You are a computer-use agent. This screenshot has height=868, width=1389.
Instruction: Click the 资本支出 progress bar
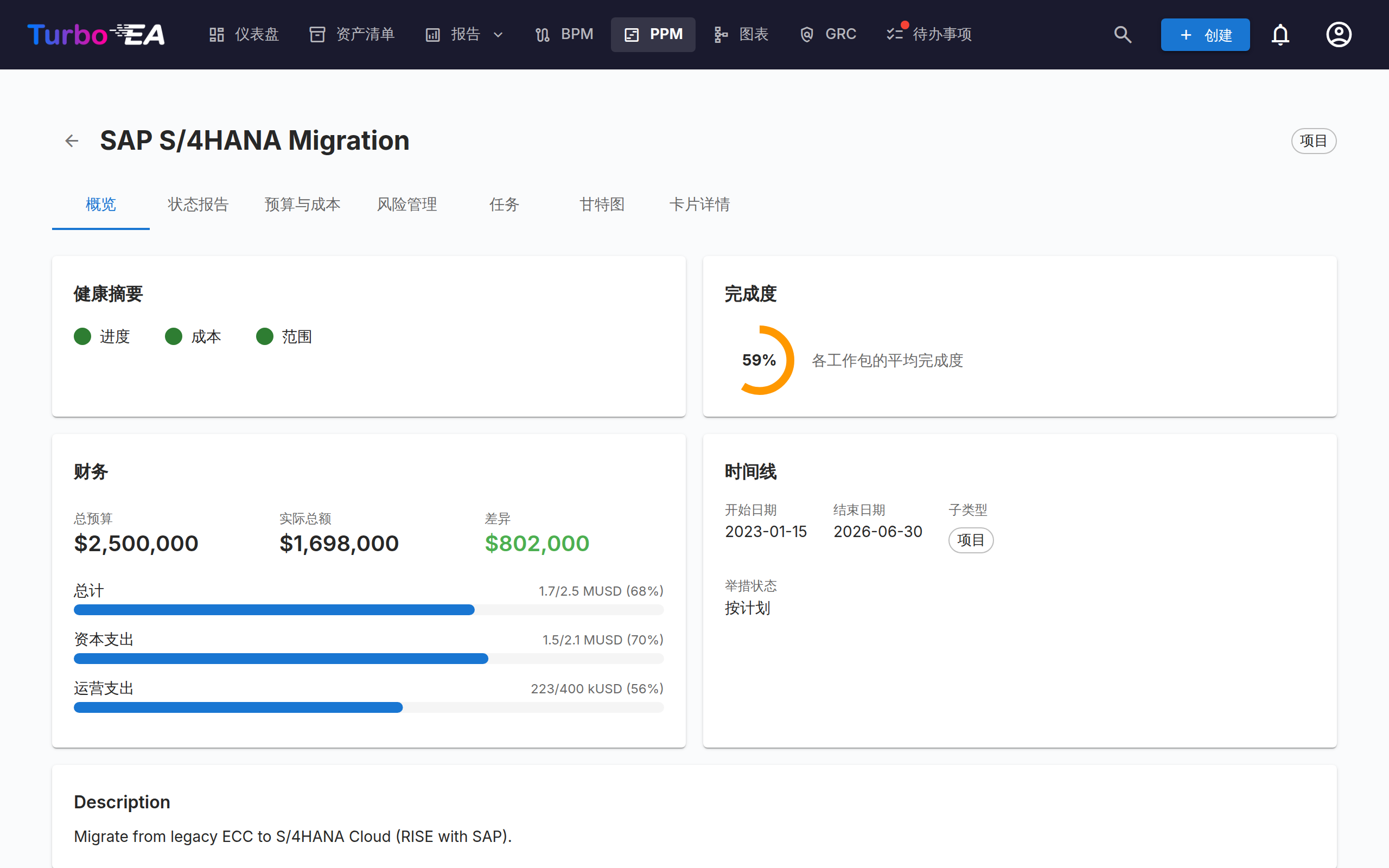[x=368, y=659]
